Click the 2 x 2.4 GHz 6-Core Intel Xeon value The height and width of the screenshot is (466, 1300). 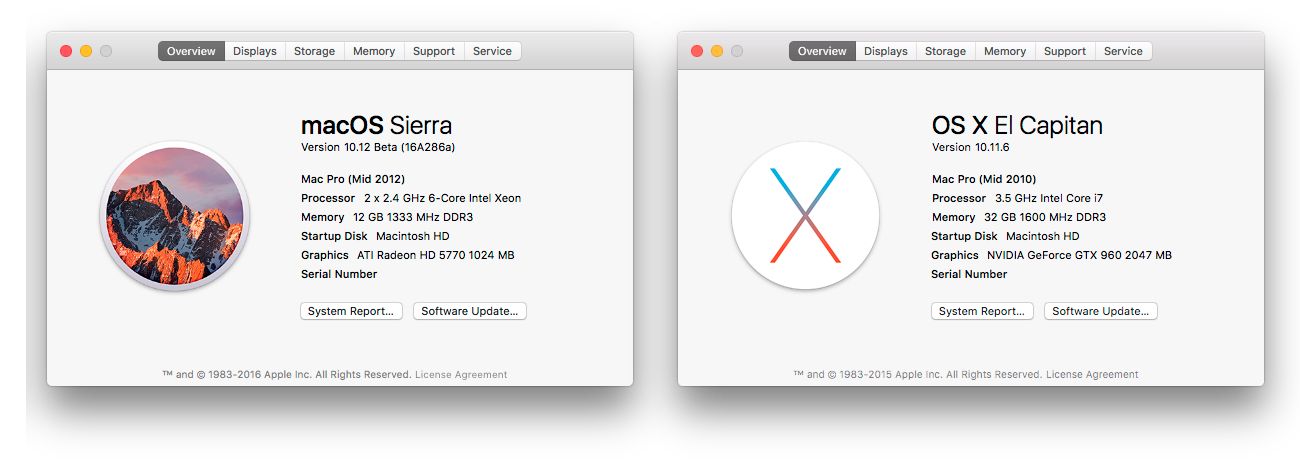[442, 198]
